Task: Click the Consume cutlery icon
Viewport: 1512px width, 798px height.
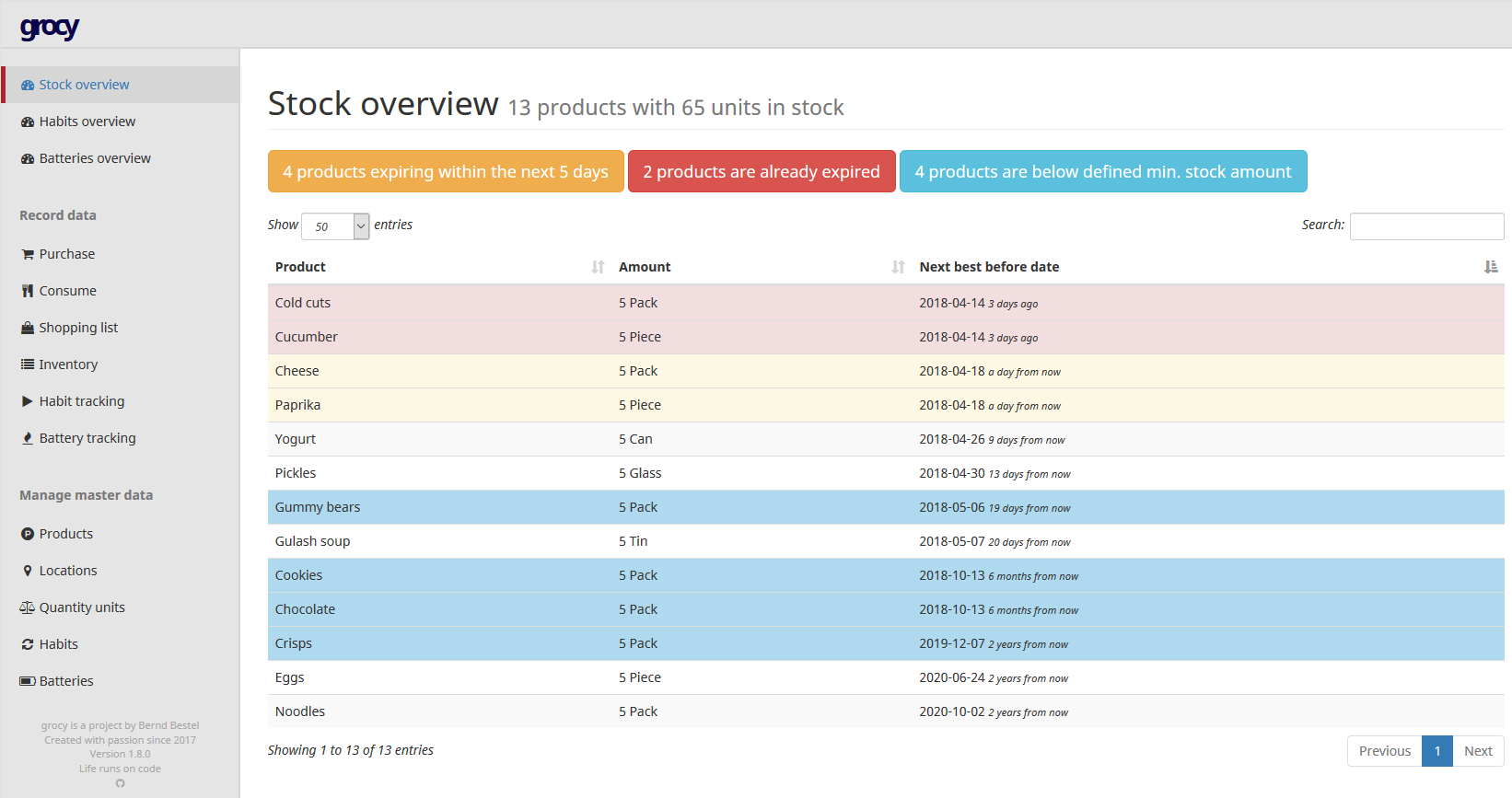Action: pos(28,291)
